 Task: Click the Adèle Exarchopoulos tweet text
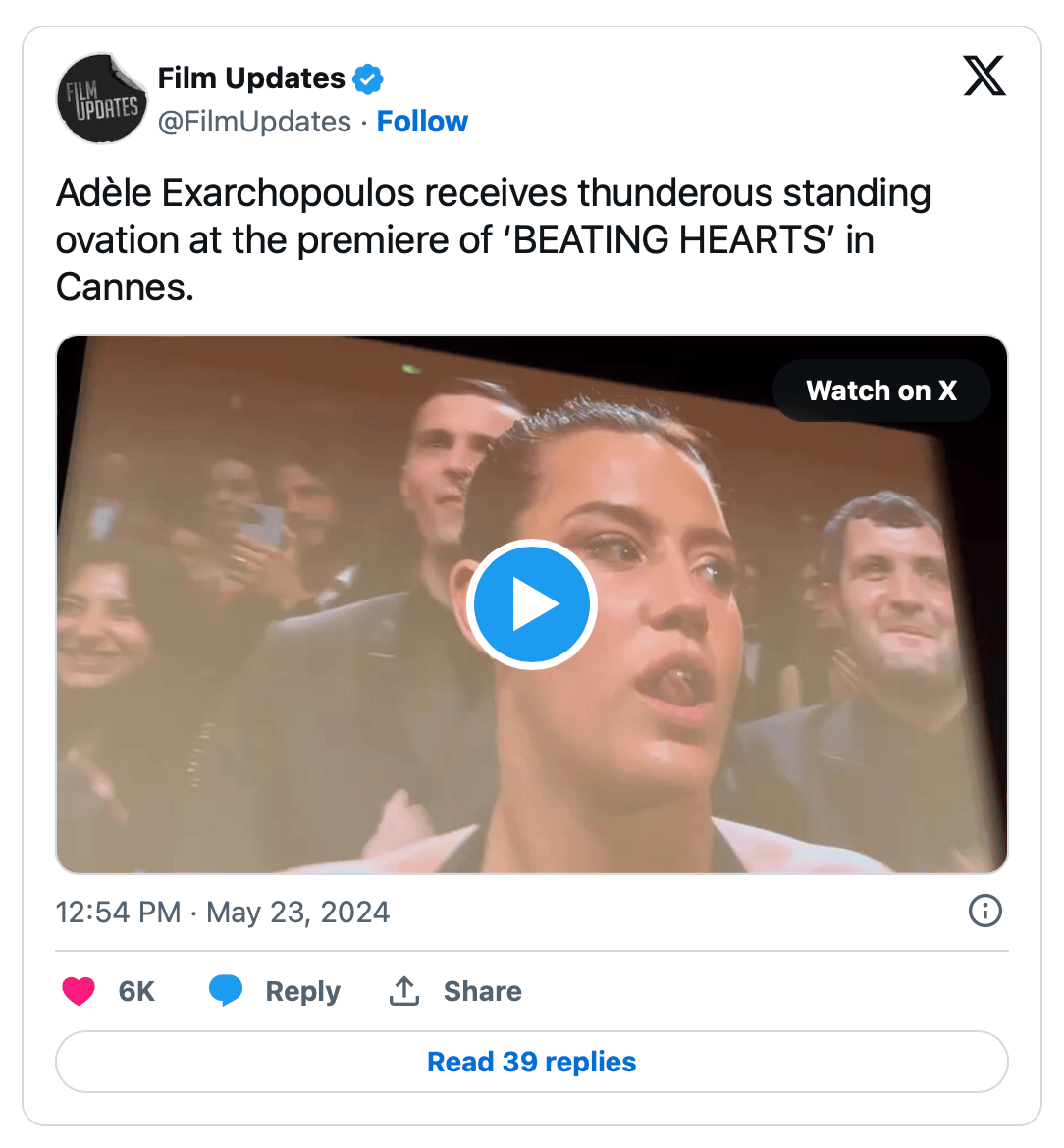[x=494, y=239]
